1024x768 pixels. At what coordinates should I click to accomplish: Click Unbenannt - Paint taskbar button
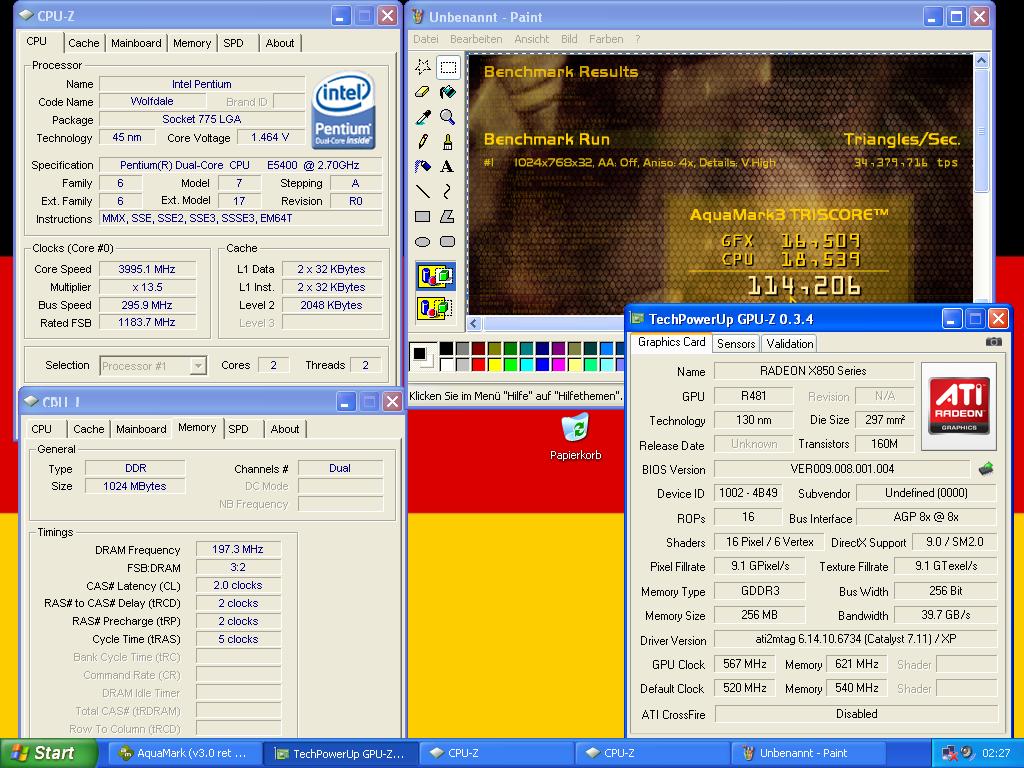pyautogui.click(x=808, y=753)
